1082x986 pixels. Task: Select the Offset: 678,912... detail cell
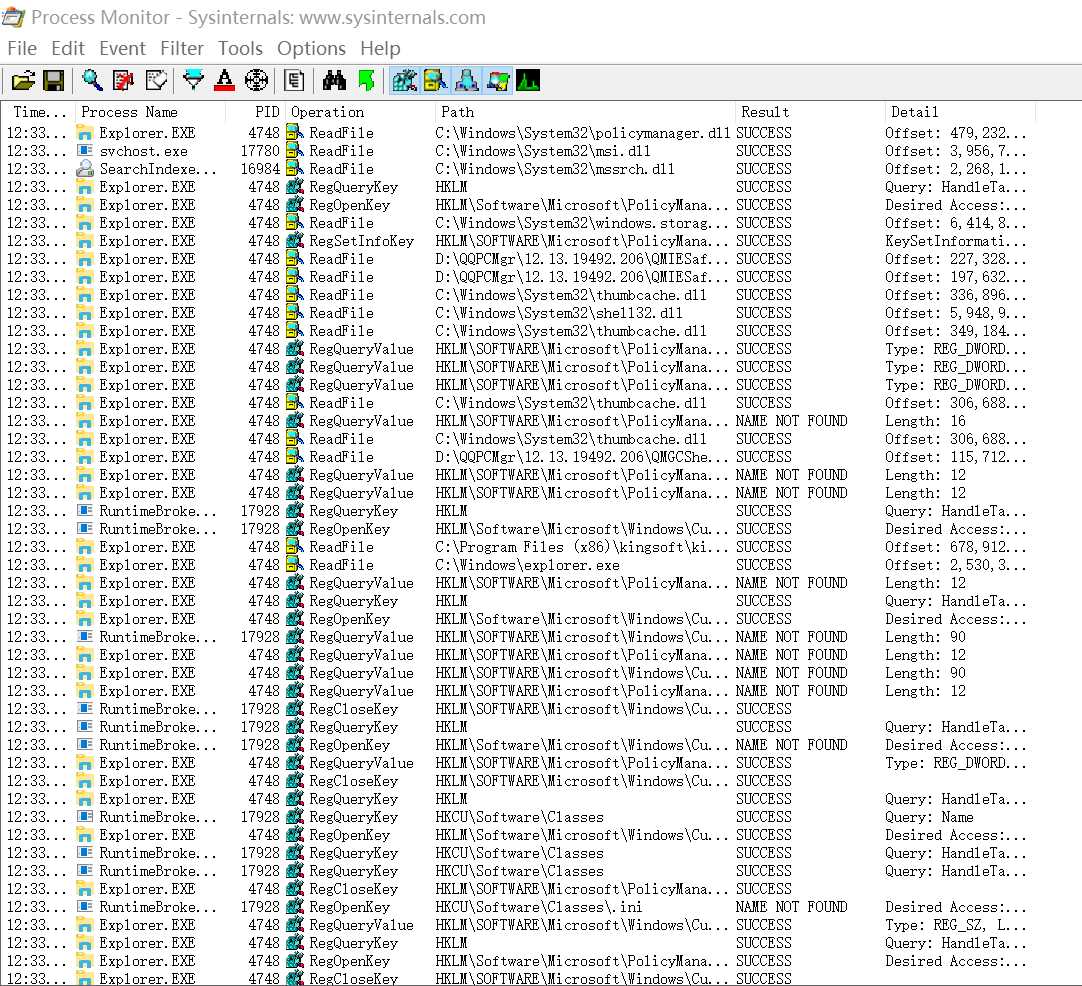(x=956, y=547)
